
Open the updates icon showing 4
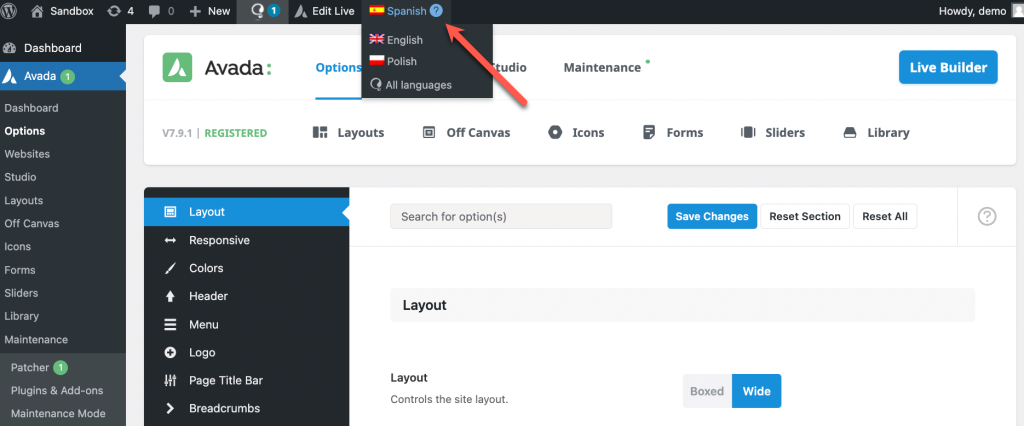click(x=114, y=11)
